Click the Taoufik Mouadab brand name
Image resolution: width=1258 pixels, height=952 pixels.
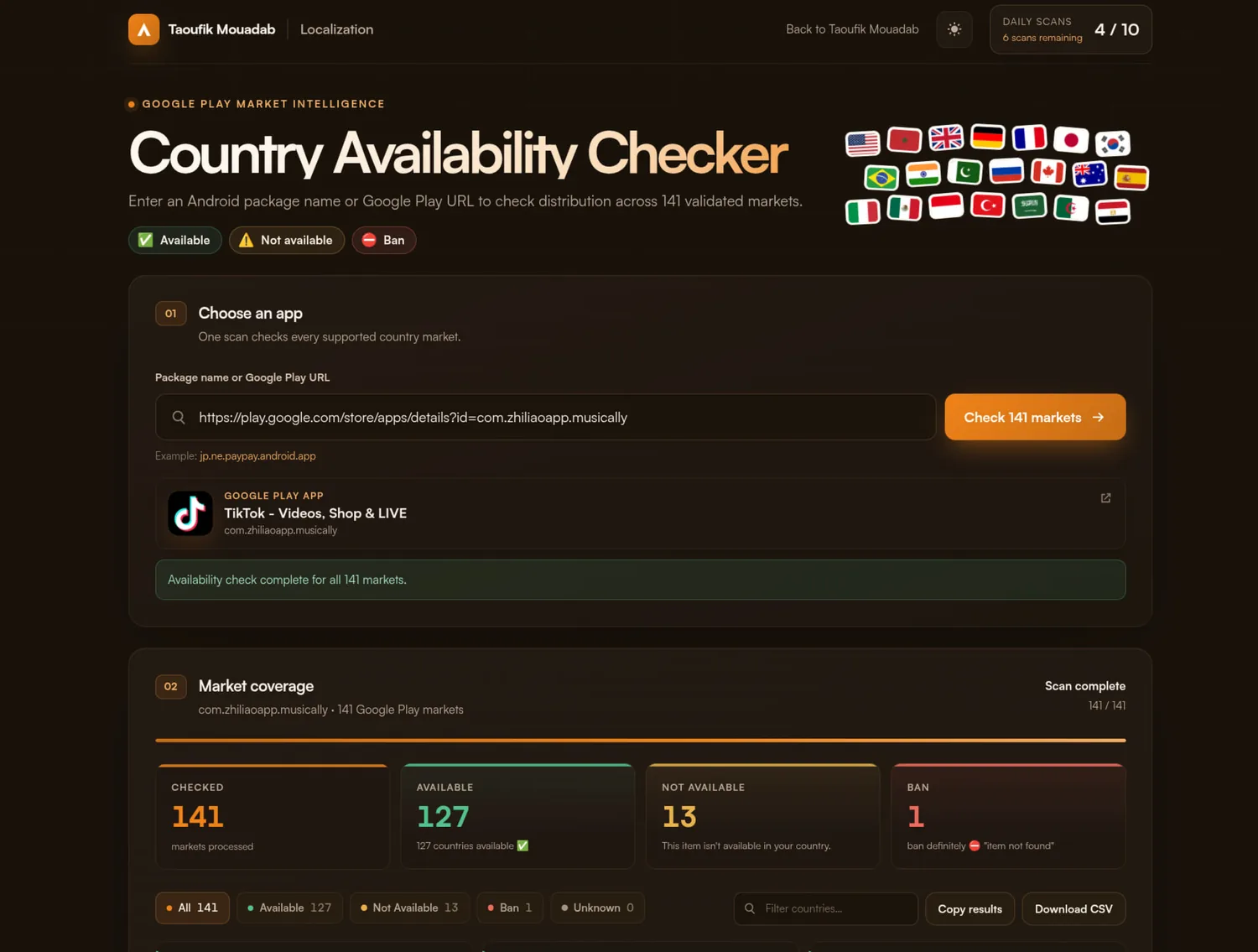pos(221,29)
